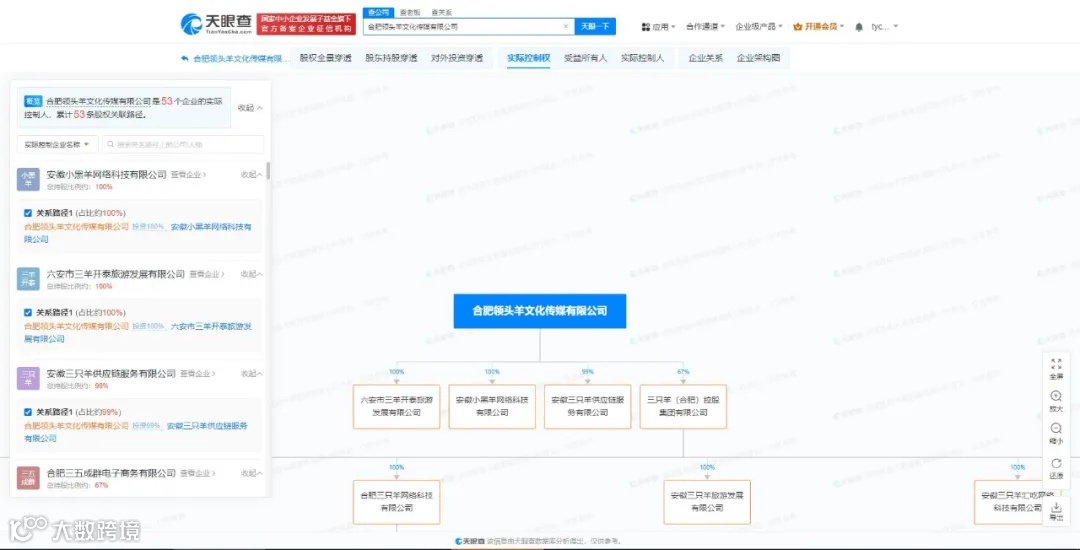Open the tyc user account dropdown
Screen dimensions: 1080x550
click(x=884, y=27)
